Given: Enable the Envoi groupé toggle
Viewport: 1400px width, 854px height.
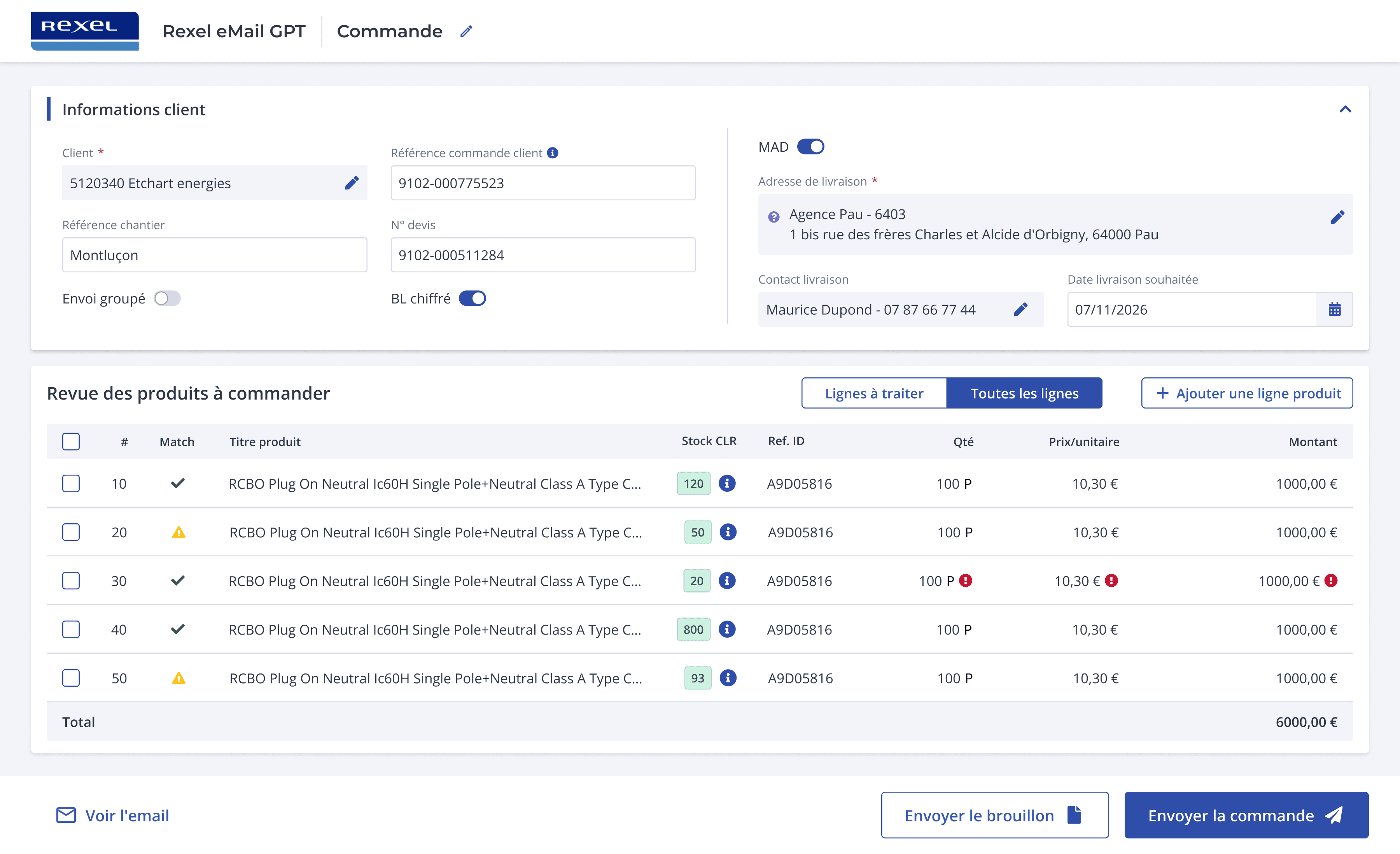Looking at the screenshot, I should [167, 298].
